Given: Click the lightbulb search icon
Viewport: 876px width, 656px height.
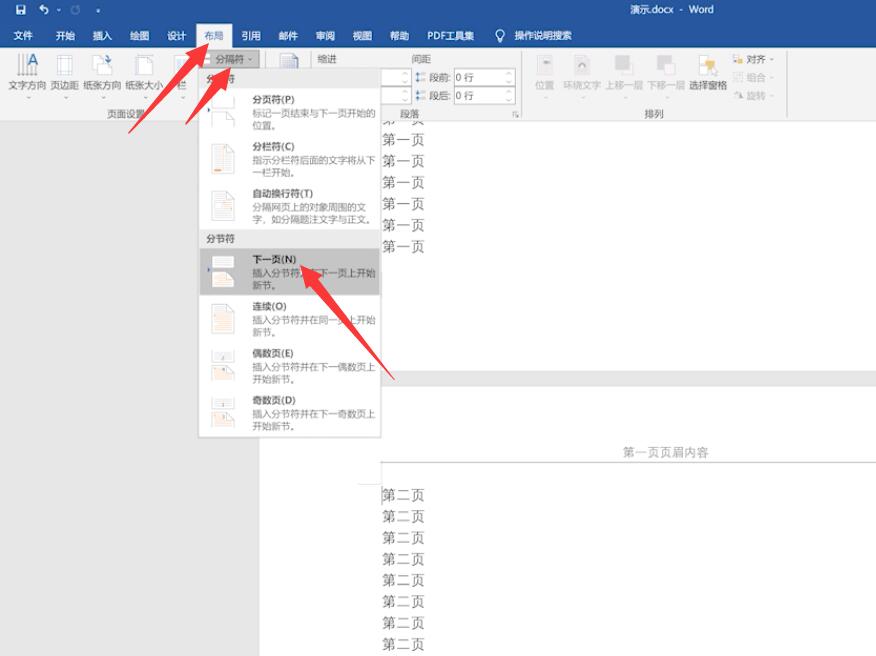Looking at the screenshot, I should click(x=500, y=36).
